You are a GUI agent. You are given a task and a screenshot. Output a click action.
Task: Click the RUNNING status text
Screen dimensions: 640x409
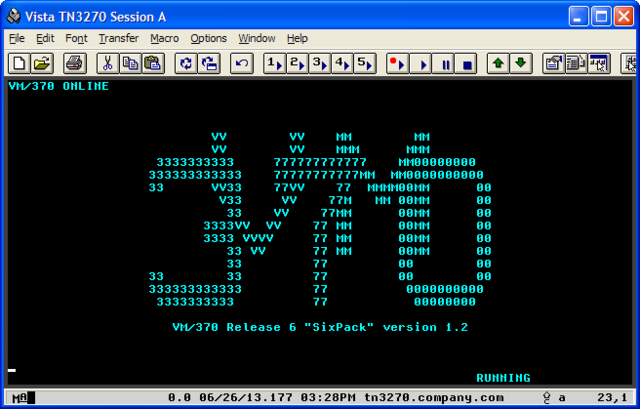[x=503, y=378]
